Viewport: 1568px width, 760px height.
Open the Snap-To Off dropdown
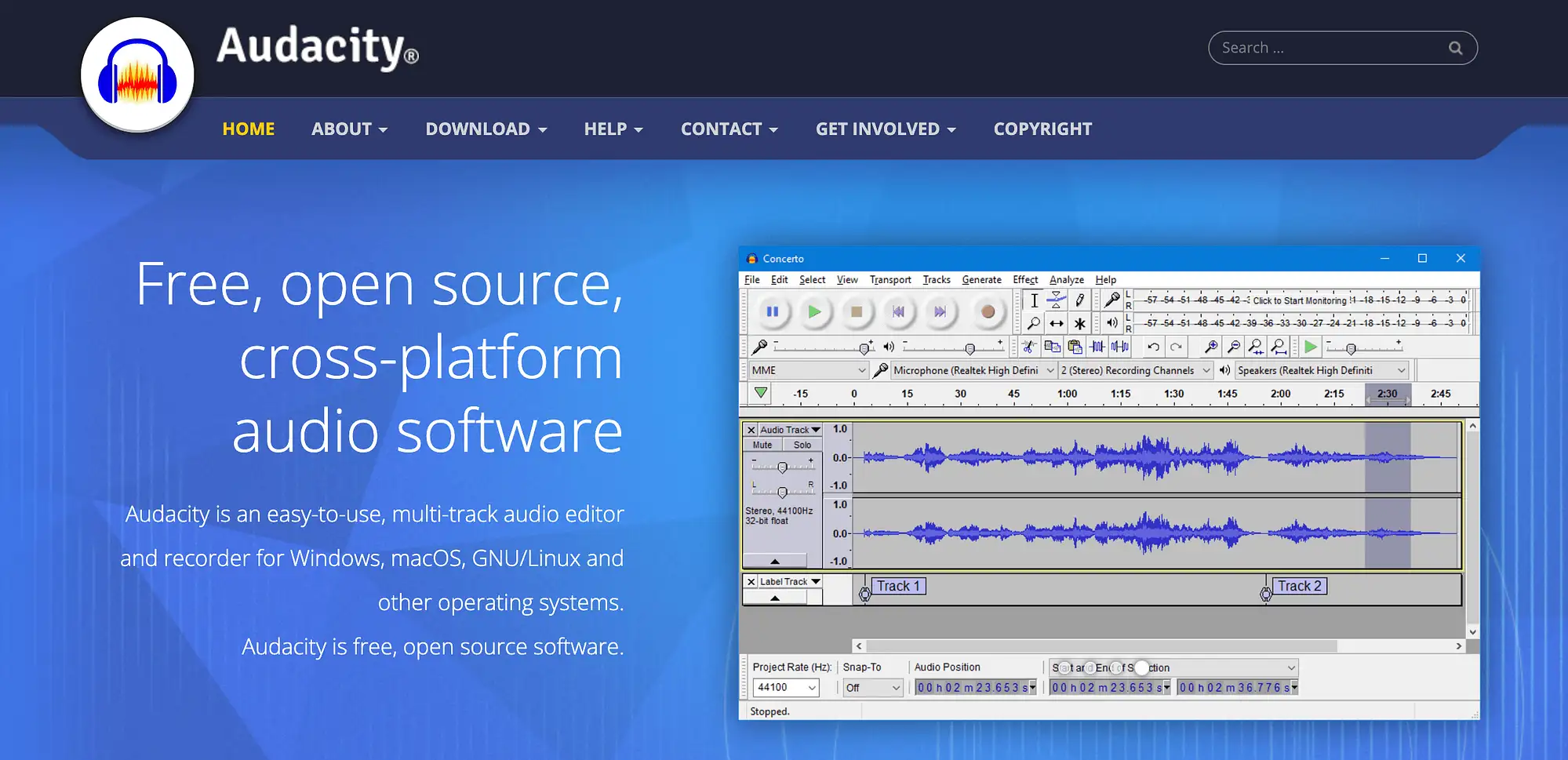point(873,688)
